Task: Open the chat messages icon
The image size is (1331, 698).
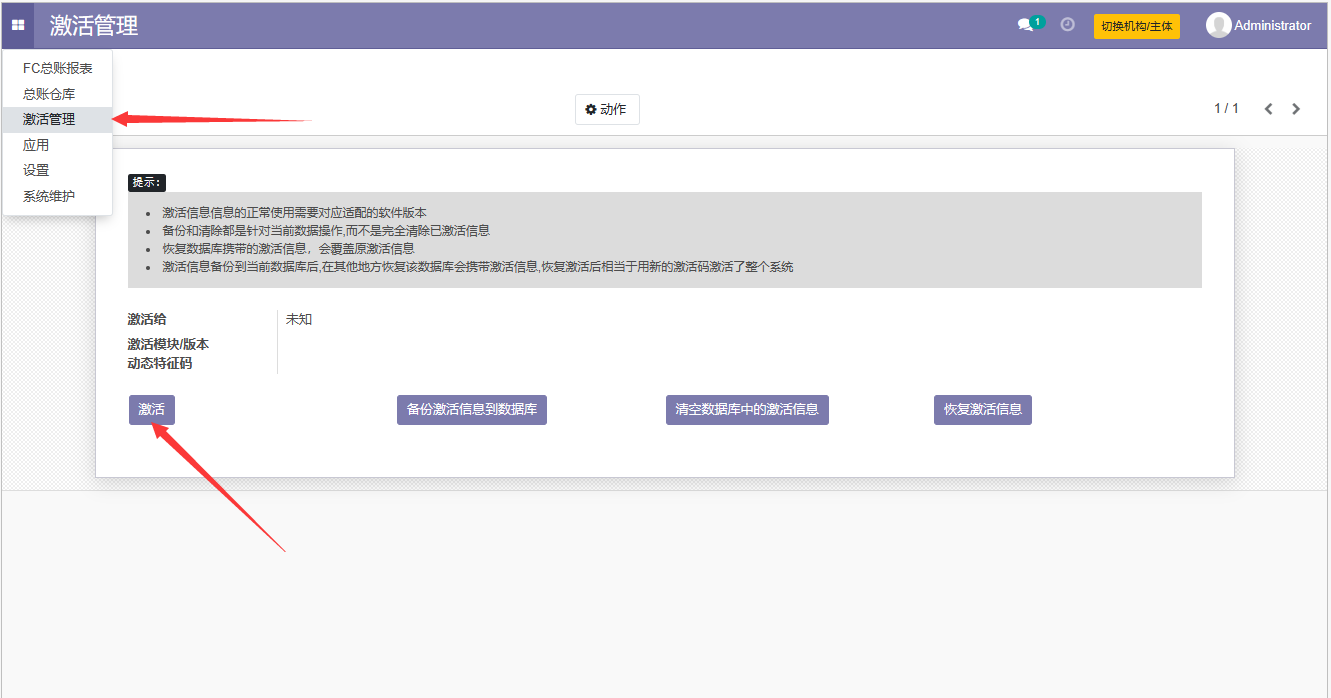Action: tap(1025, 25)
